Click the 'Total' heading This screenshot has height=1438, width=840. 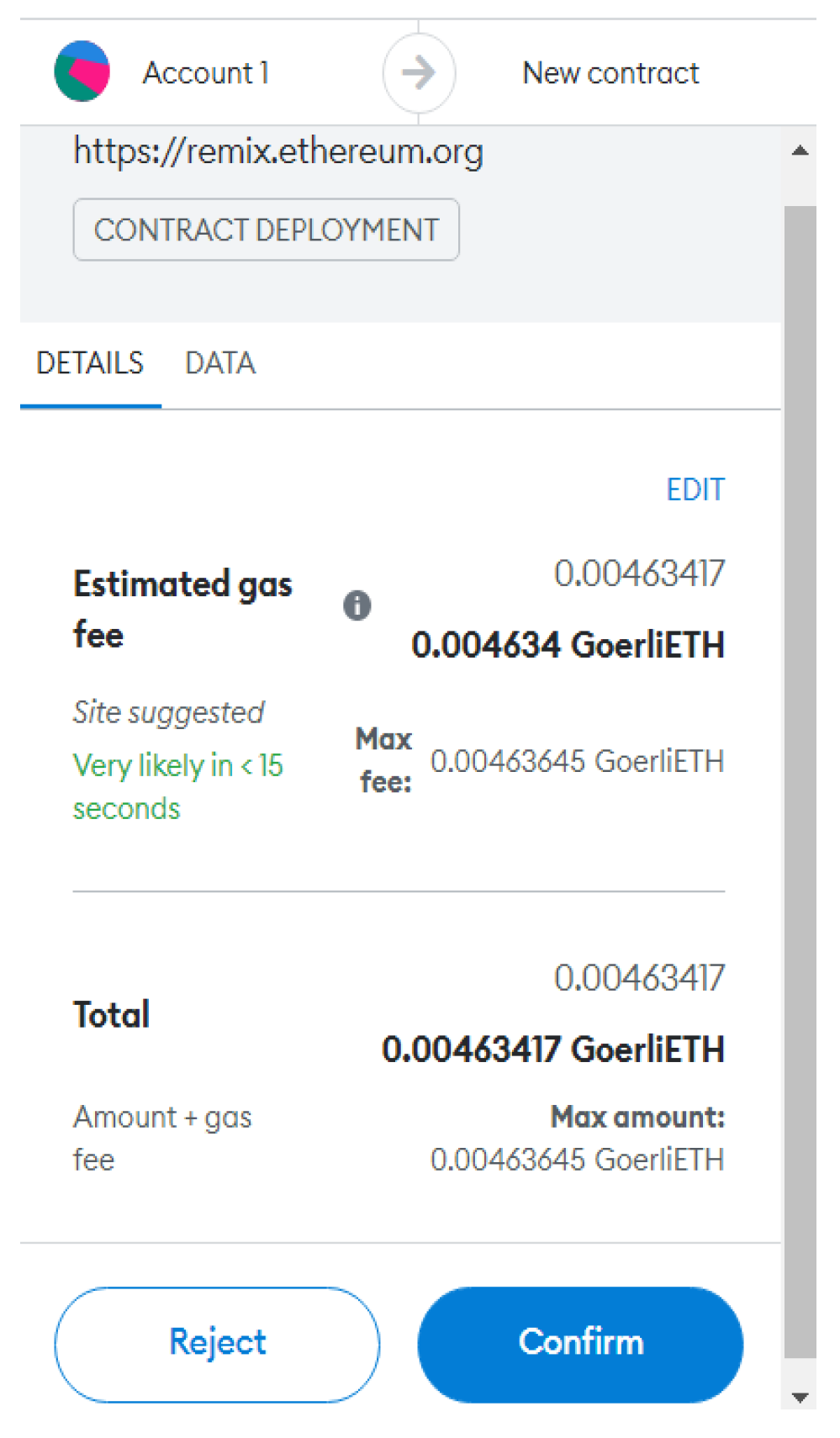[111, 1014]
